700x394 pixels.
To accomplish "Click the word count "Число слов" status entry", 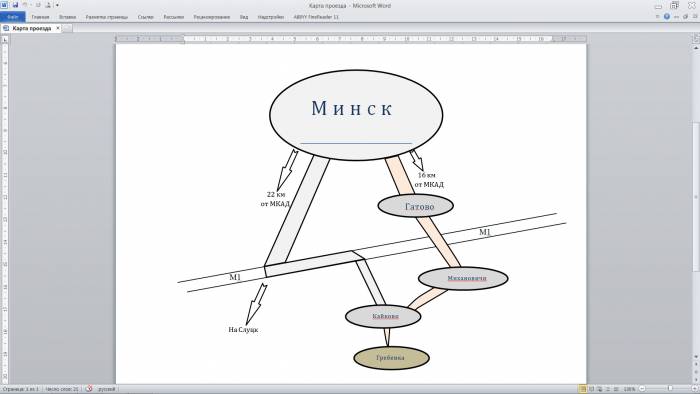I will 62,389.
